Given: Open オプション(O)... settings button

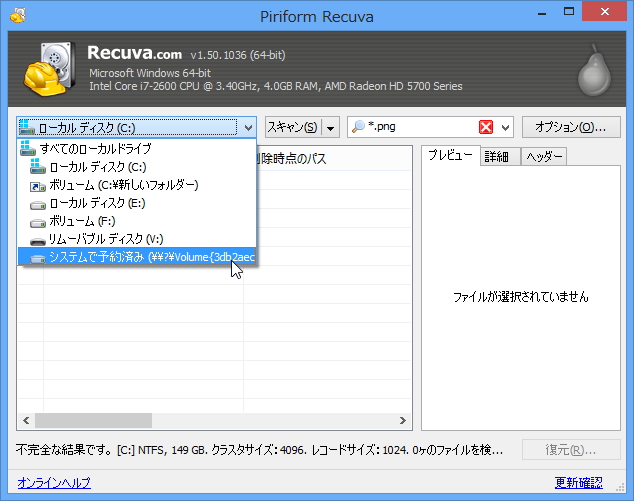Looking at the screenshot, I should point(571,127).
